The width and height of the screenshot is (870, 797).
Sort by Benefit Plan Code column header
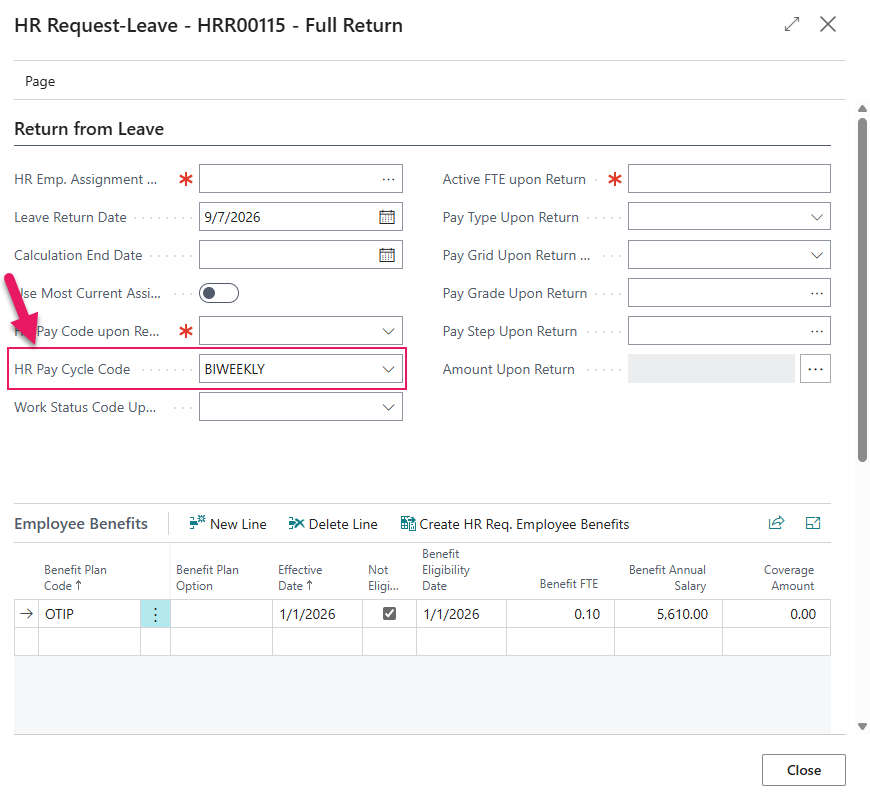(75, 578)
